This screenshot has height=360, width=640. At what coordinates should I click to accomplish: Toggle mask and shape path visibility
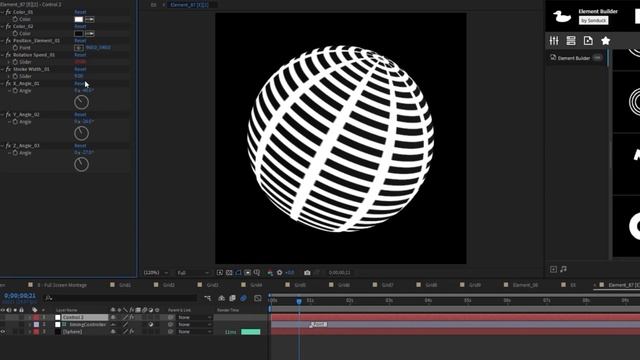click(238, 272)
